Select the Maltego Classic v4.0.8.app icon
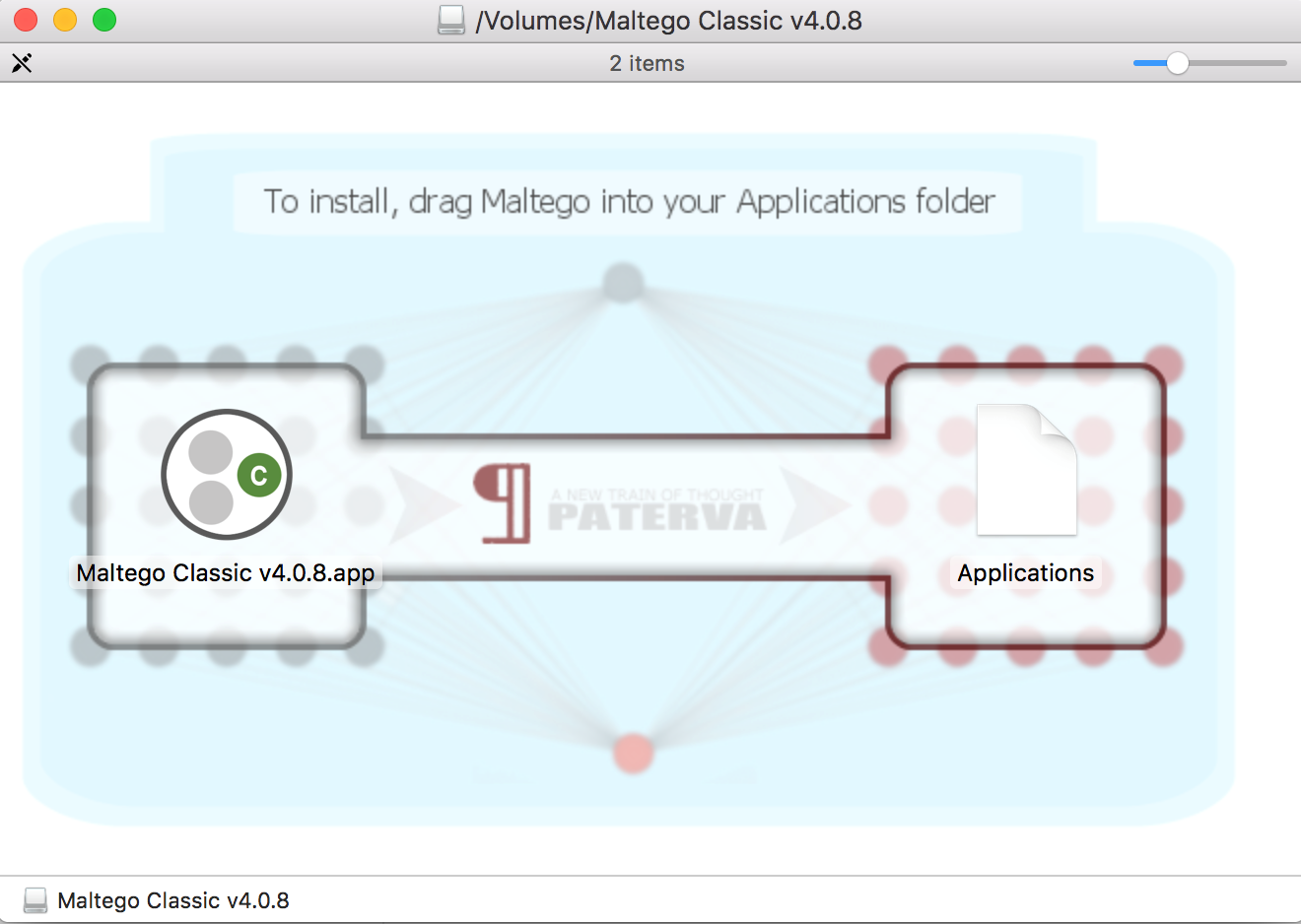 pos(227,474)
